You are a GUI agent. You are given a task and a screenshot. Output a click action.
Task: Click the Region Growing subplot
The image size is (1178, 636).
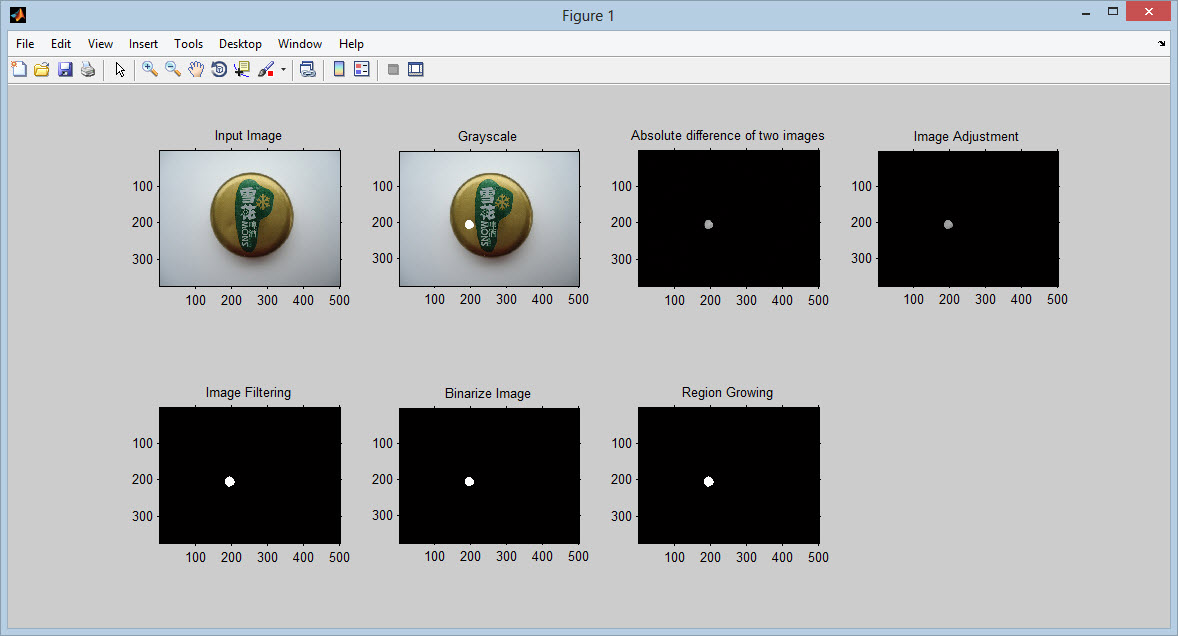click(x=729, y=475)
